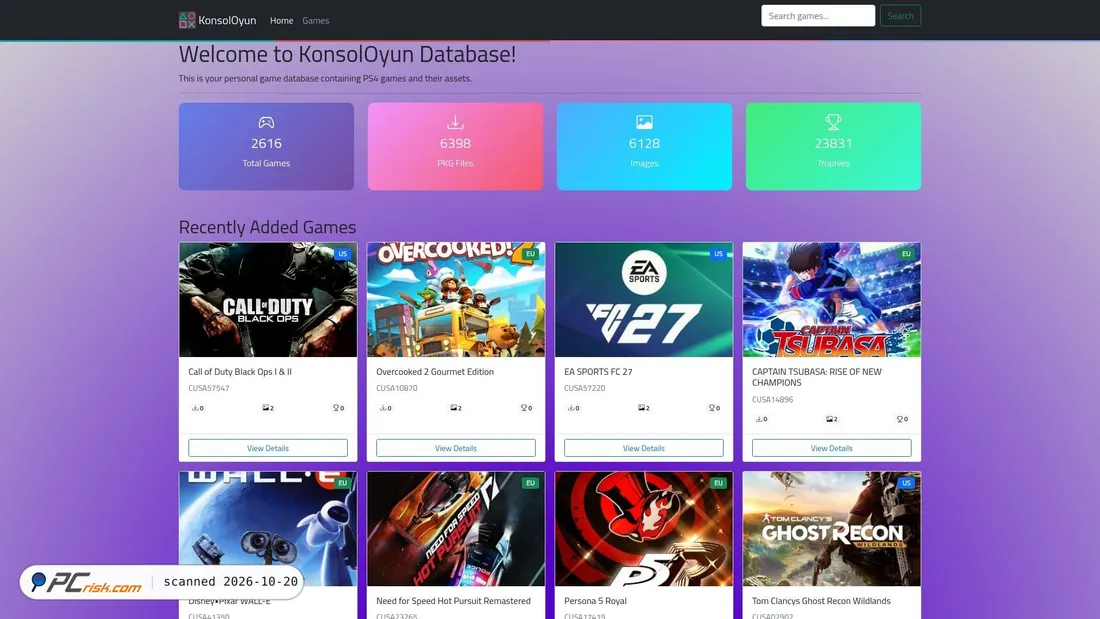Open WALL-E cover image
The image size is (1100, 619).
268,528
